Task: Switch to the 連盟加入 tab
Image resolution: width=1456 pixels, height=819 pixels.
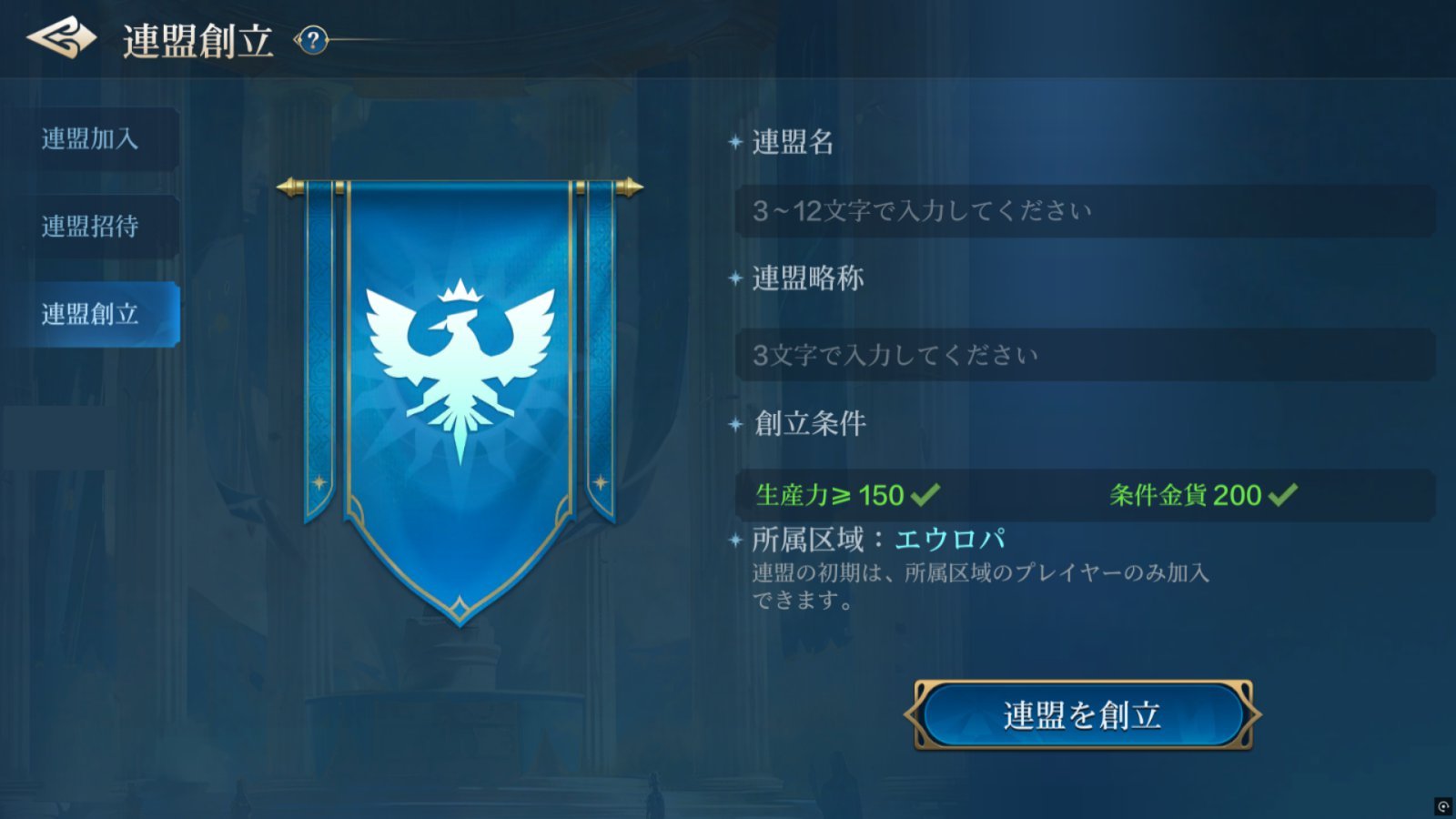Action: point(90,139)
